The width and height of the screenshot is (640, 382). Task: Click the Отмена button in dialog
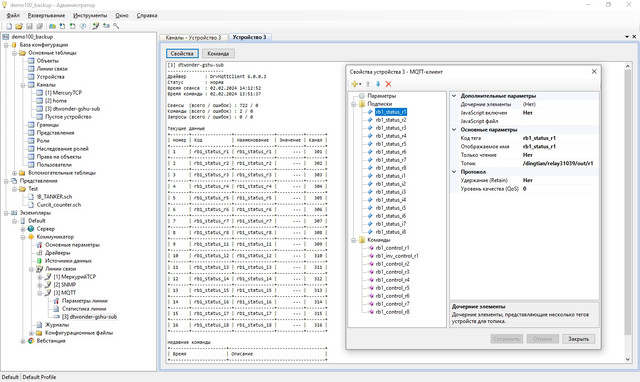coord(542,339)
